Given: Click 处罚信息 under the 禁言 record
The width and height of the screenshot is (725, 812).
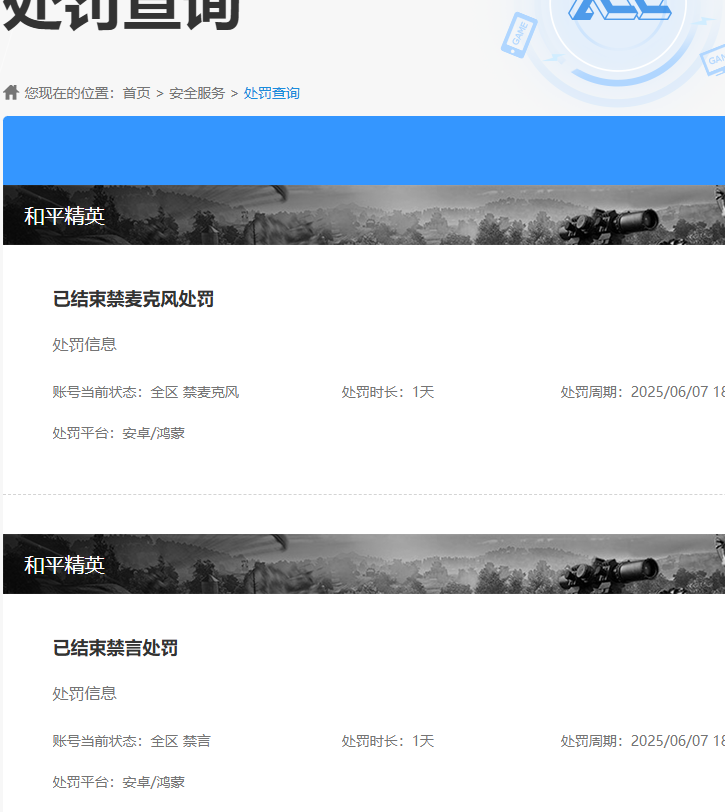Looking at the screenshot, I should click(84, 693).
